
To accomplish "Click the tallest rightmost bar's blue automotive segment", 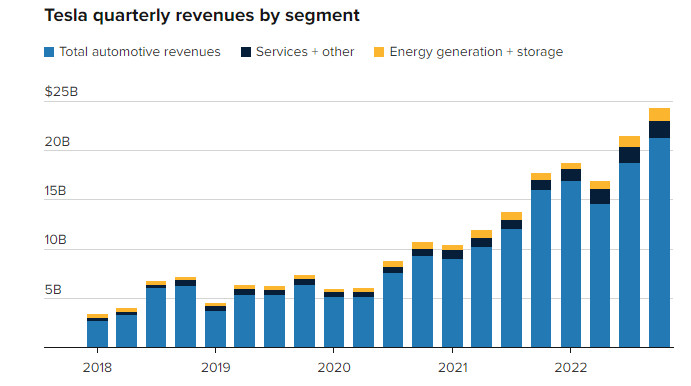I will tap(659, 242).
